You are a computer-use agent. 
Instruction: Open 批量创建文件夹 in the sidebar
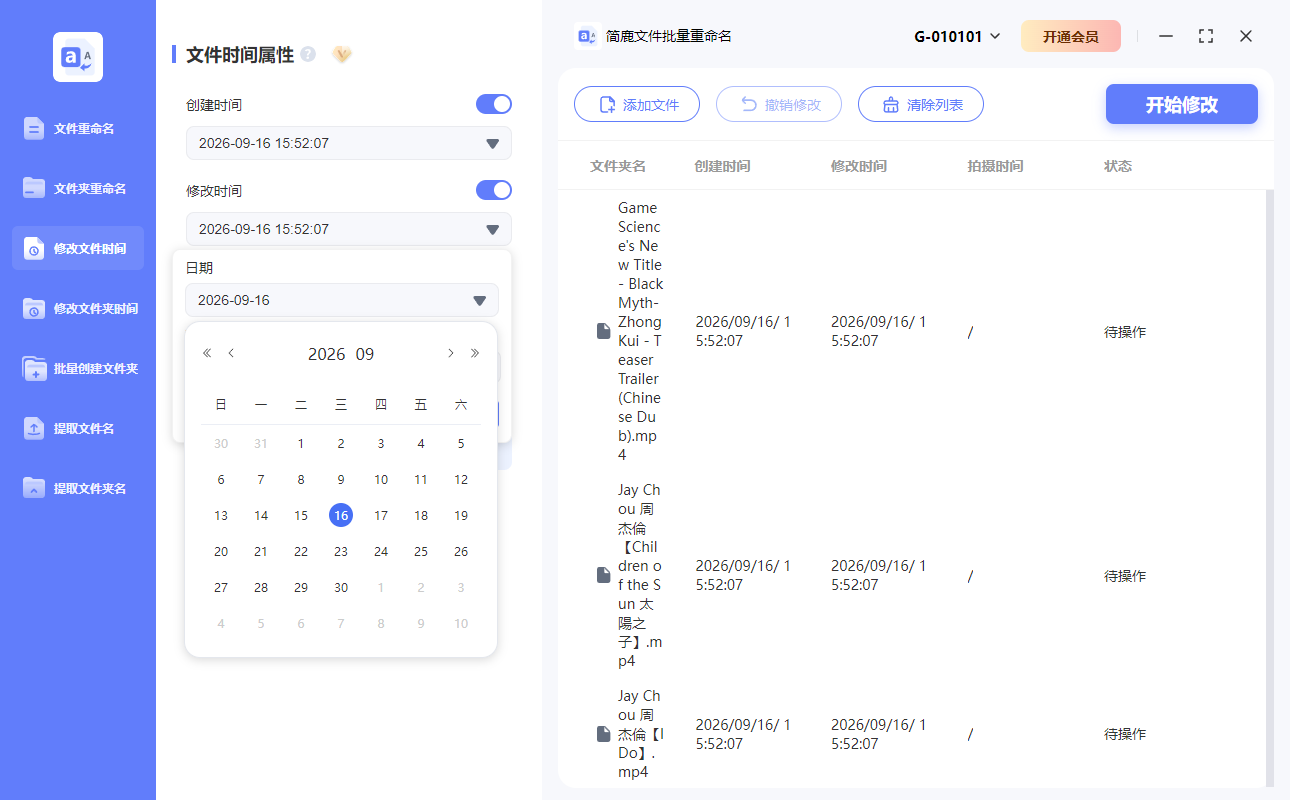coord(78,368)
